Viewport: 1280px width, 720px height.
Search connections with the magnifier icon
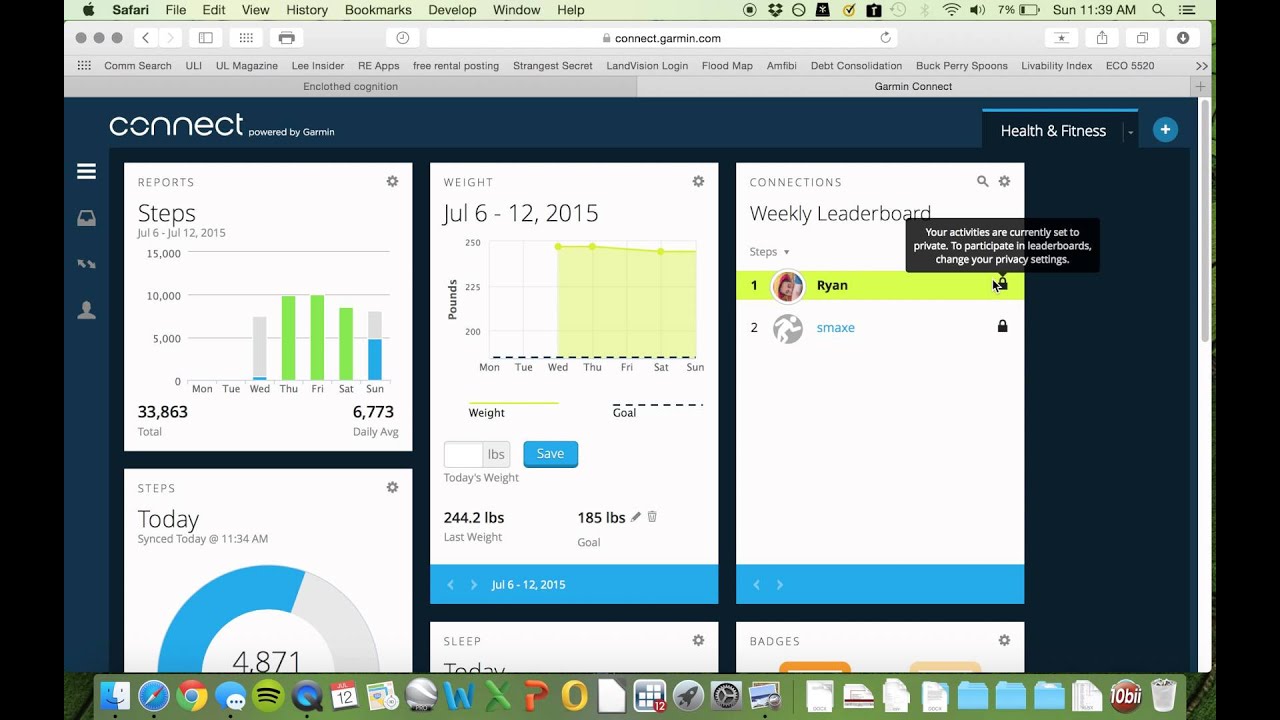(x=982, y=181)
